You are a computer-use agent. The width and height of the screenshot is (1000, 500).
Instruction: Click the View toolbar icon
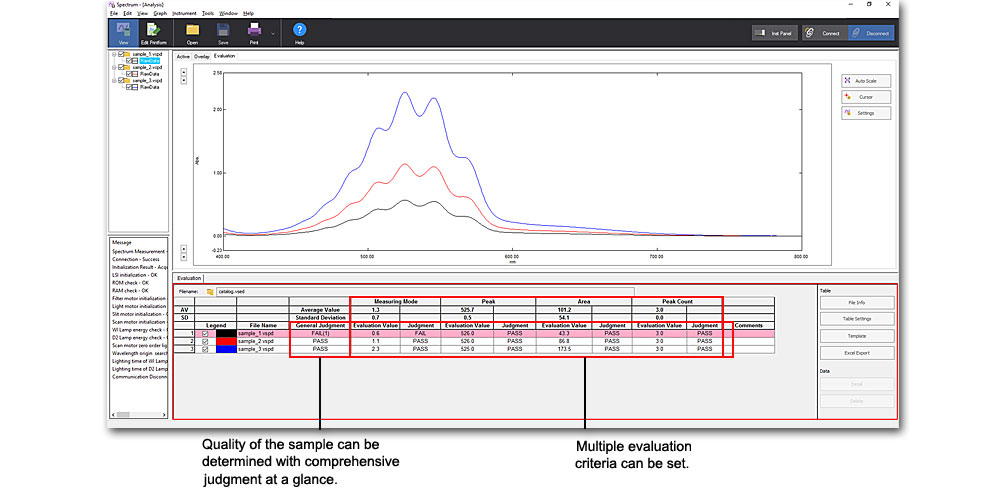[x=123, y=32]
